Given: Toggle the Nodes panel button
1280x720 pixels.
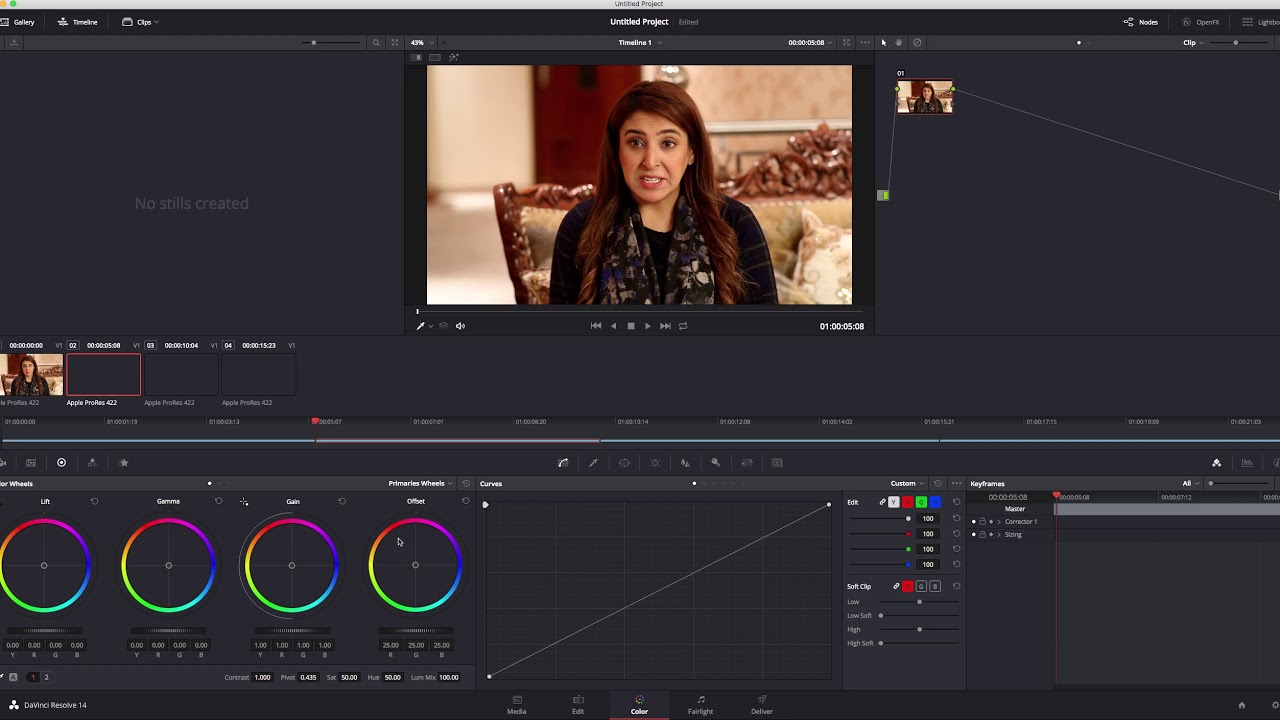Looking at the screenshot, I should pyautogui.click(x=1141, y=22).
